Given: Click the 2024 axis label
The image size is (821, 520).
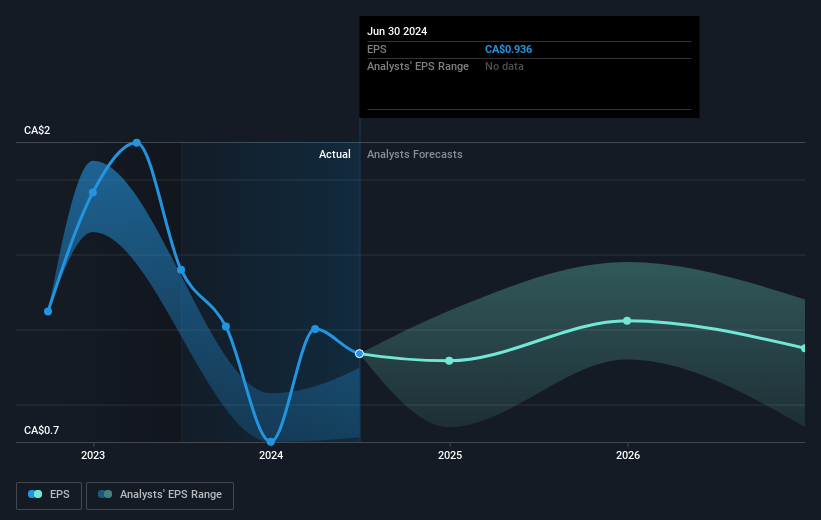Looking at the screenshot, I should click(x=271, y=456).
